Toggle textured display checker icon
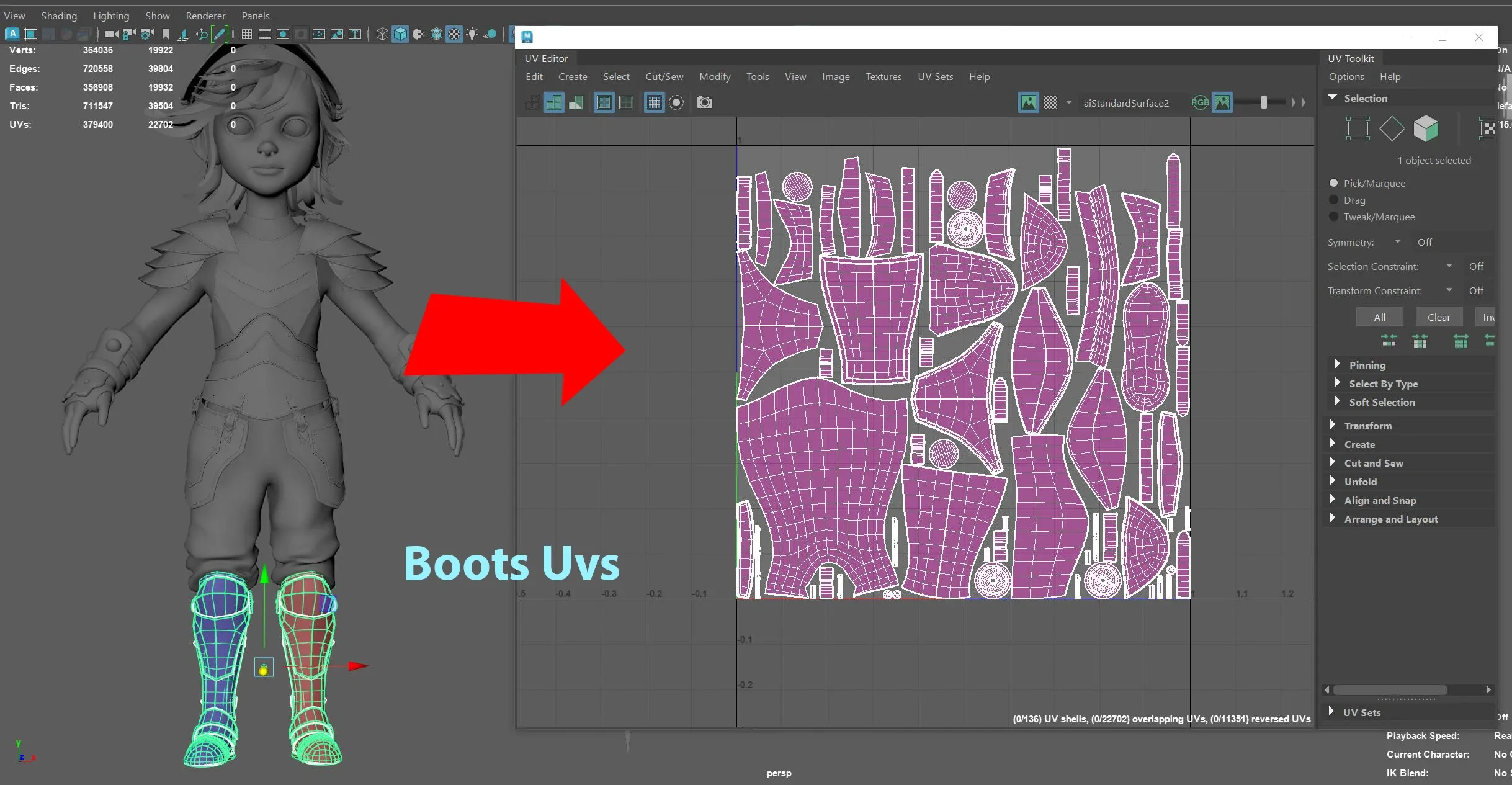This screenshot has height=785, width=1512. pos(454,34)
